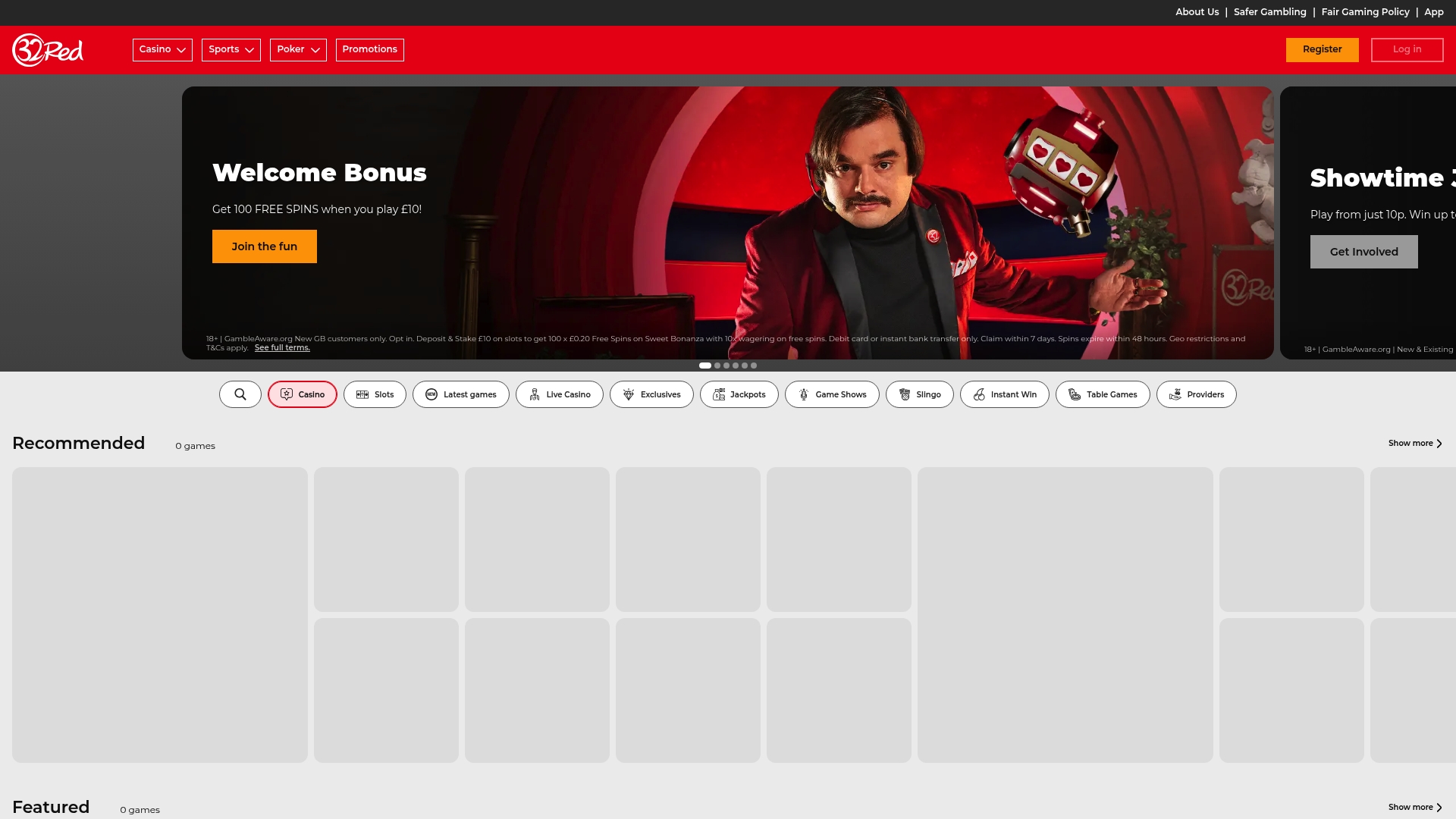Open the Slingo category
Image resolution: width=1456 pixels, height=819 pixels.
[x=920, y=394]
